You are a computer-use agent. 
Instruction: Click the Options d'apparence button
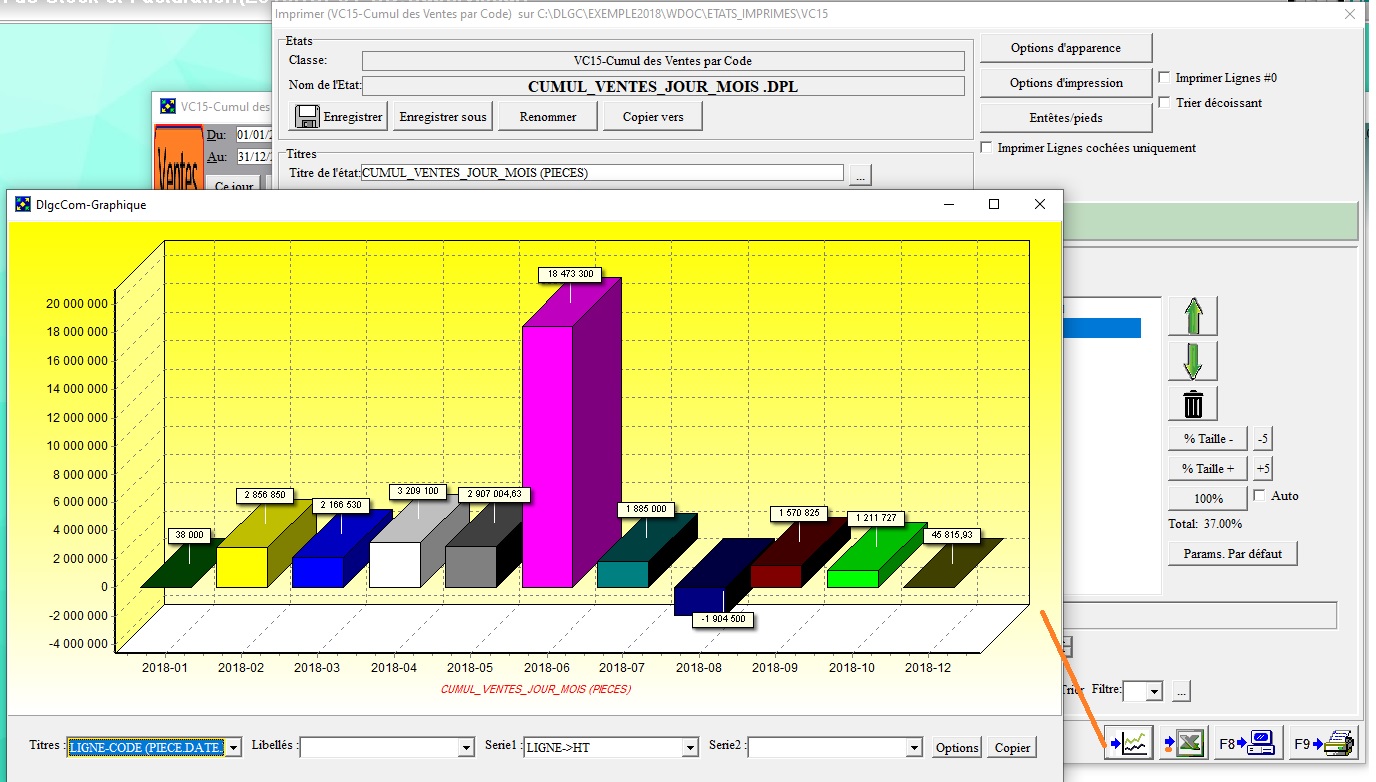(1065, 48)
